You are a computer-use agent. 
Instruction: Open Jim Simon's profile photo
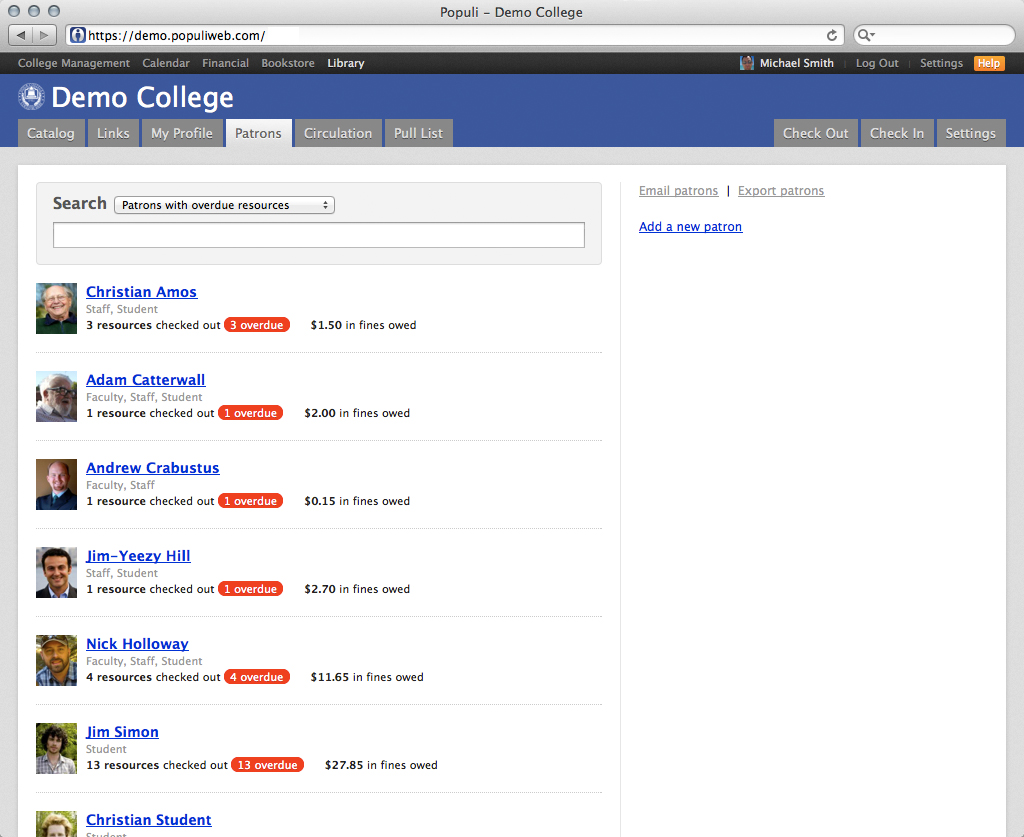(x=56, y=748)
